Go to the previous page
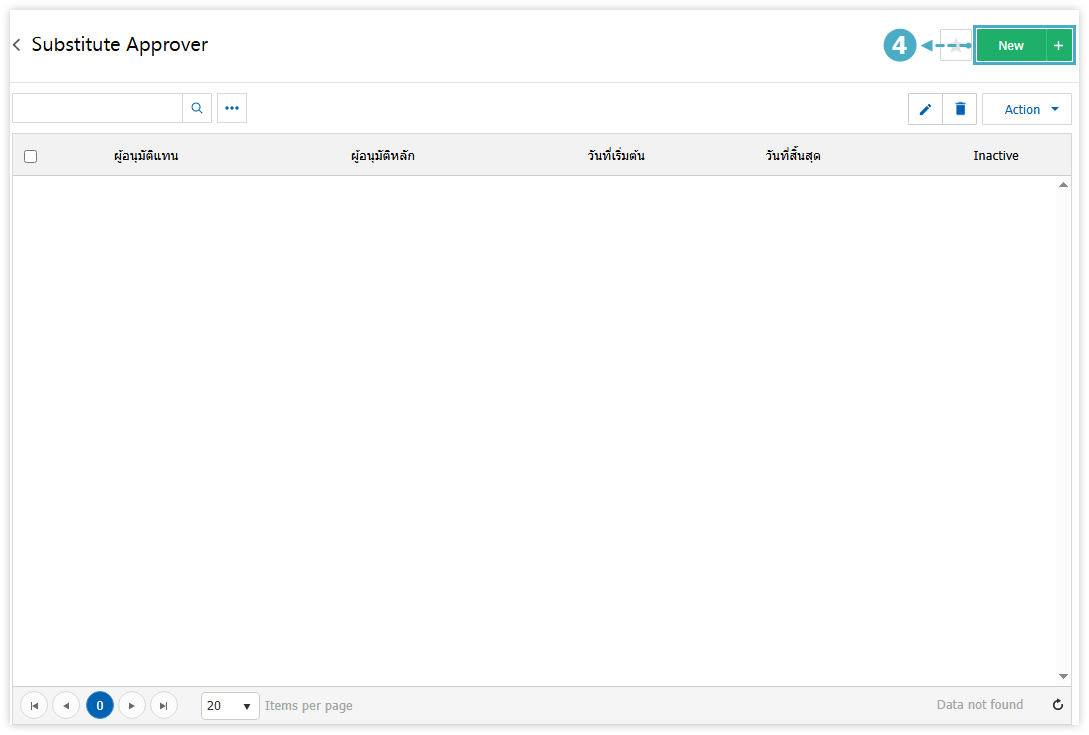1089x735 pixels. (66, 705)
